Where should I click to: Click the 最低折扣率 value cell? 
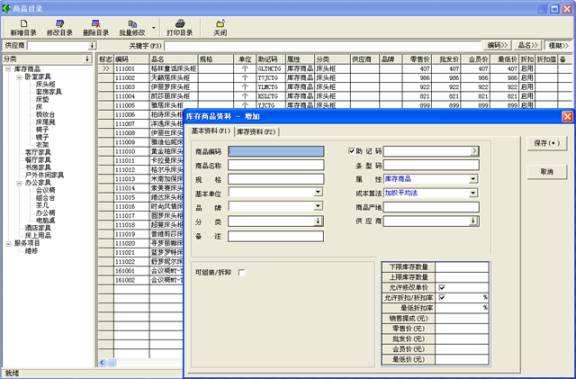click(x=462, y=308)
